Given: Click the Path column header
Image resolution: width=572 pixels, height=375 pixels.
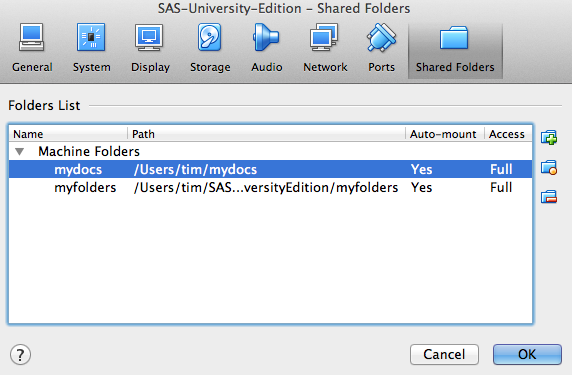Looking at the screenshot, I should [x=266, y=134].
